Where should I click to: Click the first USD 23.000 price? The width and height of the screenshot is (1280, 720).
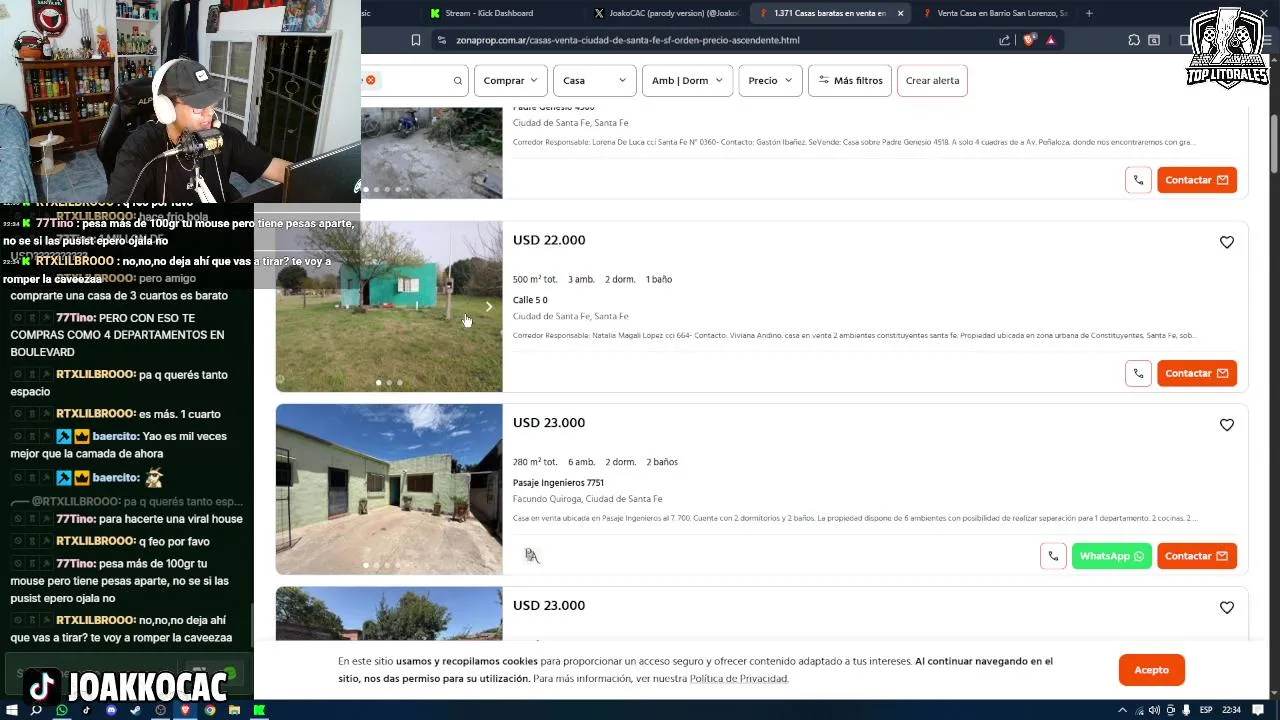coord(549,423)
